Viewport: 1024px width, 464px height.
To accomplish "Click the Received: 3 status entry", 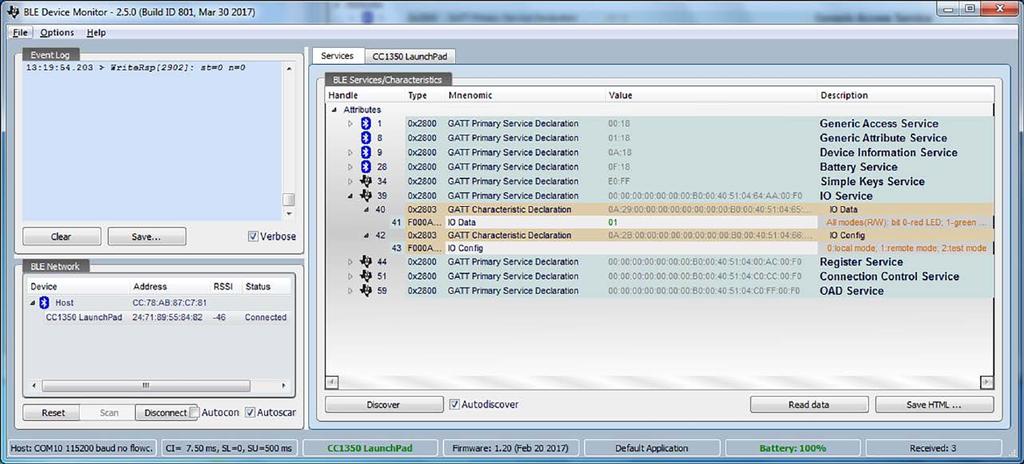I will pos(933,448).
